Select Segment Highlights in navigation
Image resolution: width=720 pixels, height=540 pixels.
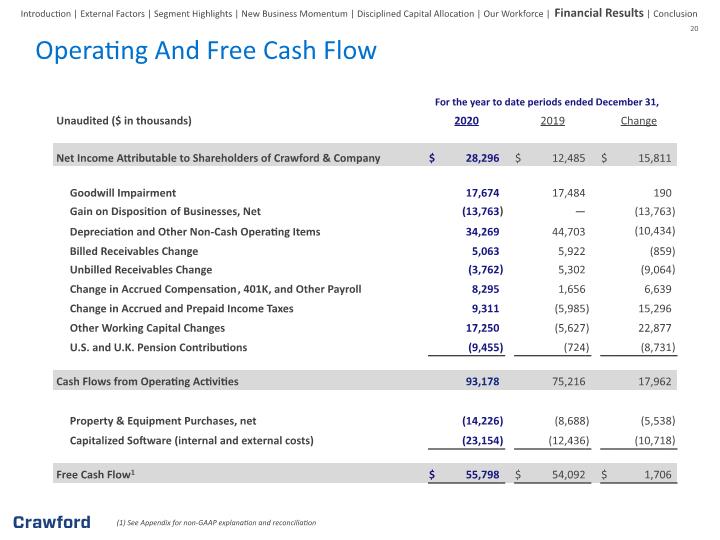point(193,14)
